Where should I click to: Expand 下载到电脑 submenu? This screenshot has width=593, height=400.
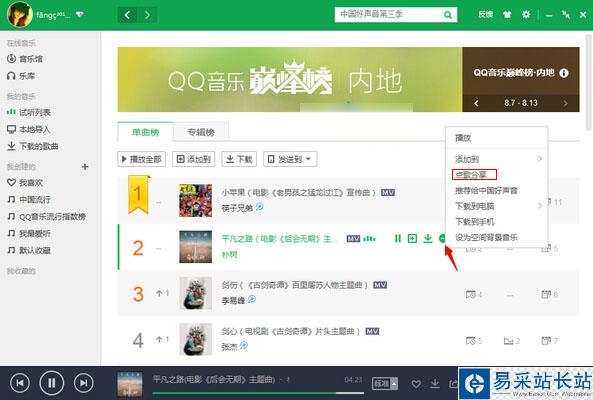coord(497,206)
